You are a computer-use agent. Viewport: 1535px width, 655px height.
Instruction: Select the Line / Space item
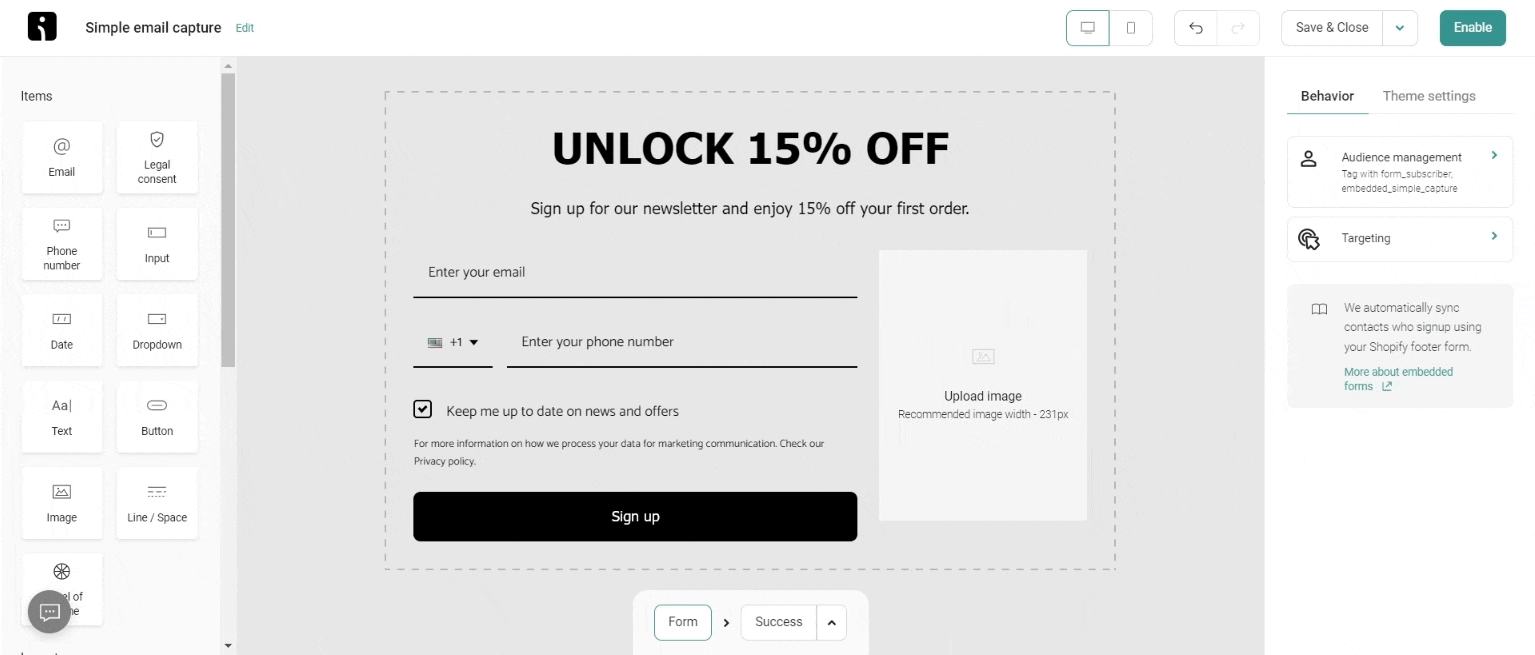(157, 503)
